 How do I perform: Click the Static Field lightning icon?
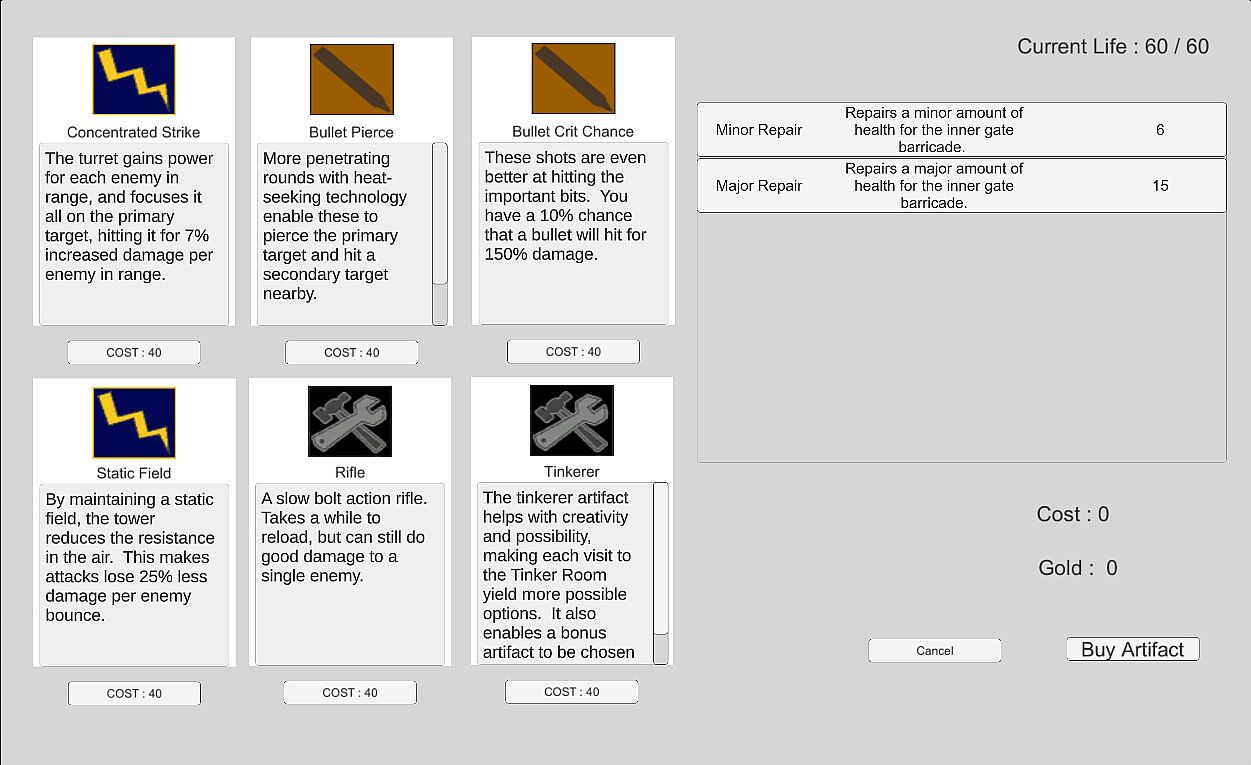click(134, 422)
